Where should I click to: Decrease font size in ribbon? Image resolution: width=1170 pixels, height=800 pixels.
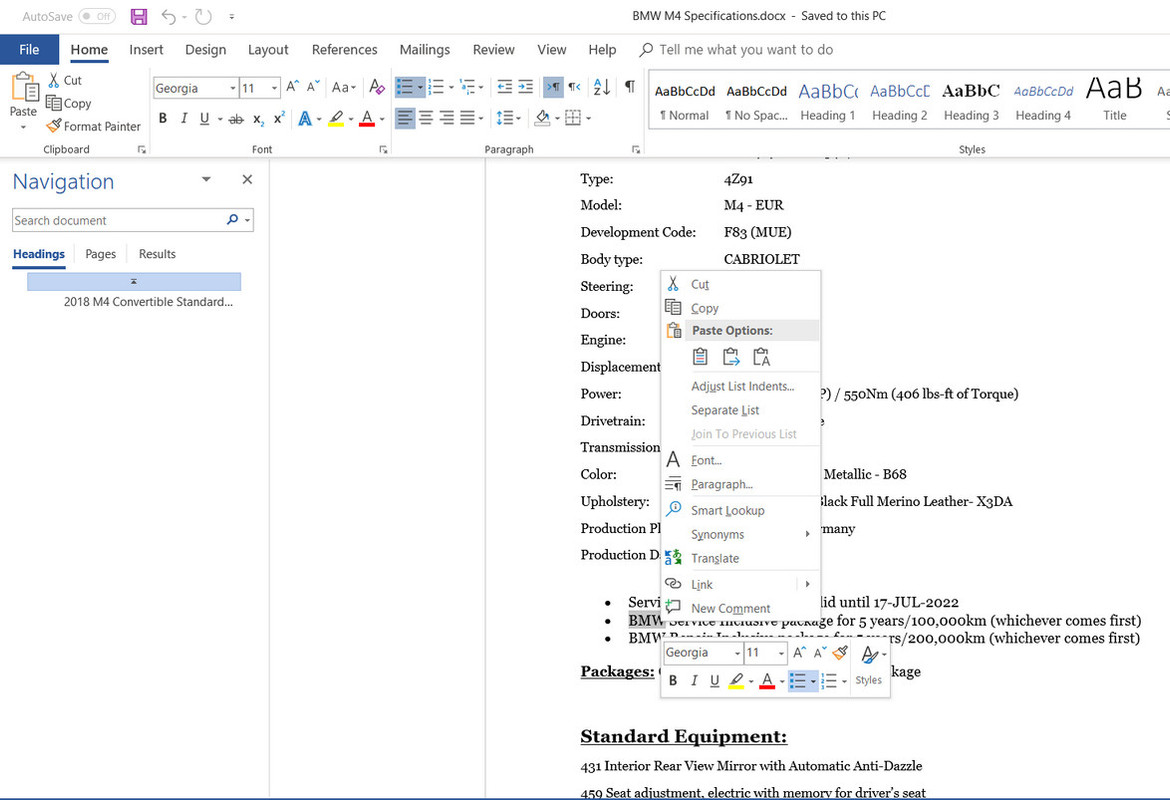click(x=313, y=87)
